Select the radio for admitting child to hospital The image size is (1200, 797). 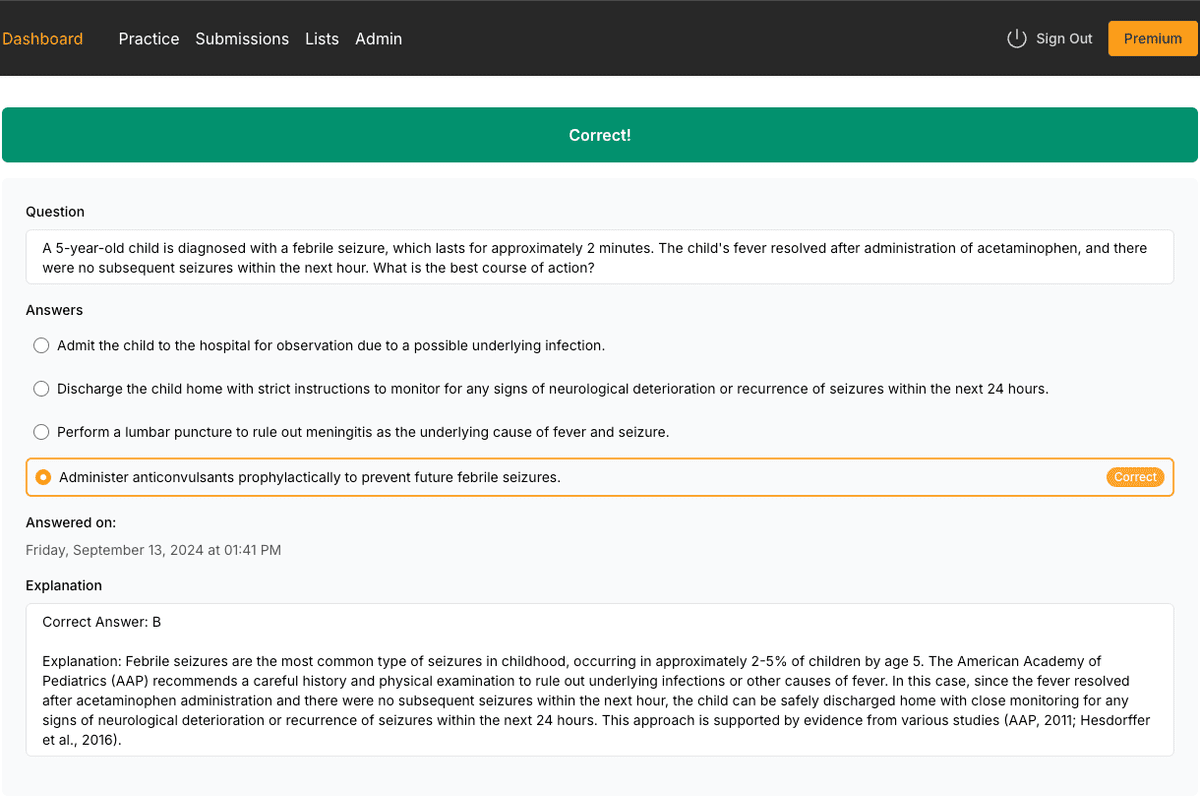pyautogui.click(x=41, y=346)
